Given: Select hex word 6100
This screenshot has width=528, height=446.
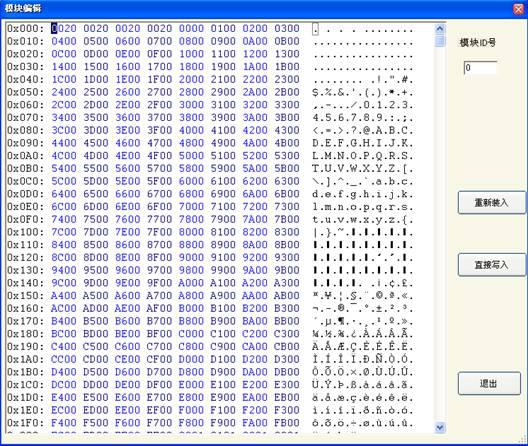Looking at the screenshot, I should [x=223, y=181].
